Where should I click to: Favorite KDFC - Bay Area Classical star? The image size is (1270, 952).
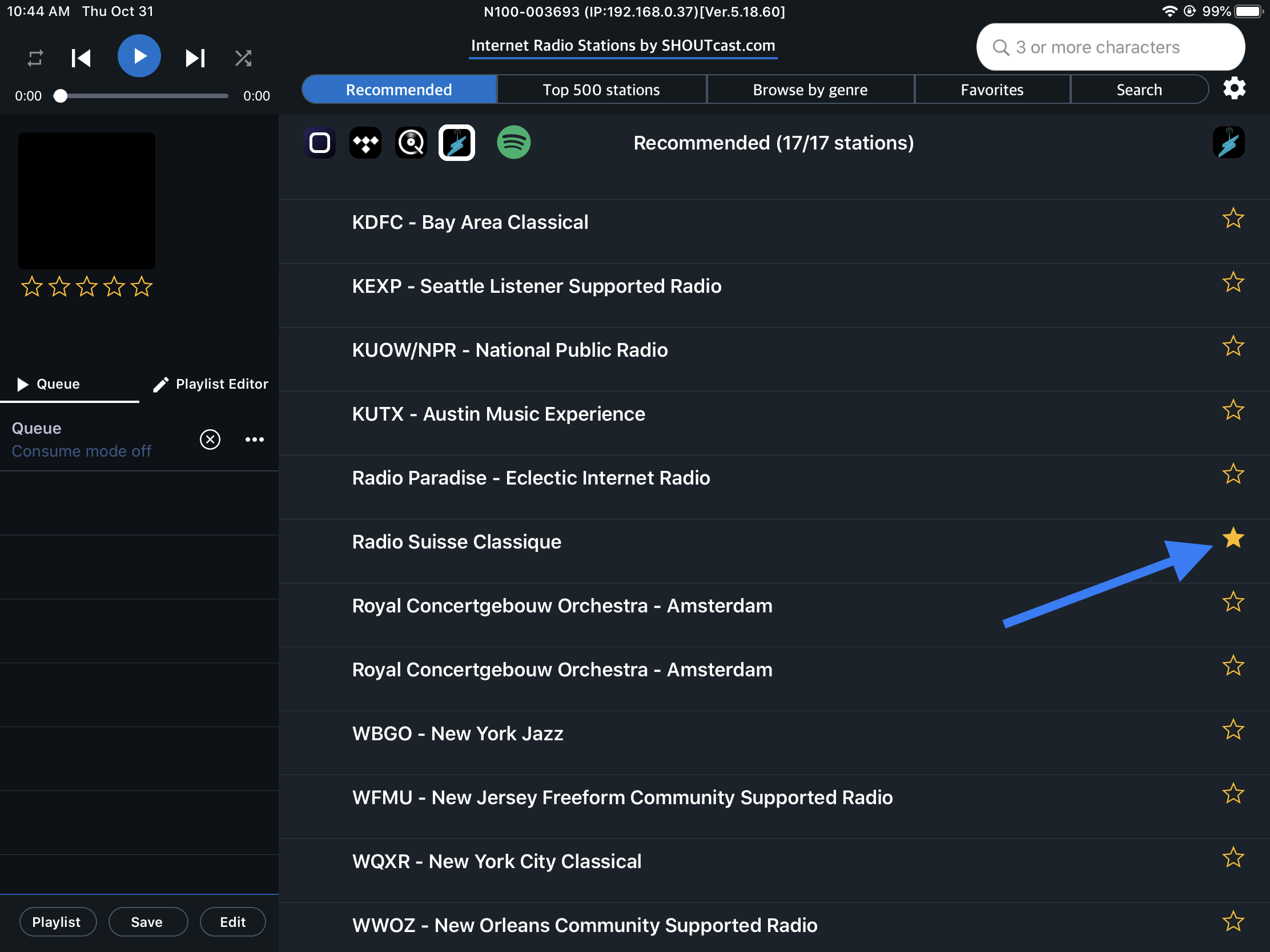click(x=1233, y=219)
